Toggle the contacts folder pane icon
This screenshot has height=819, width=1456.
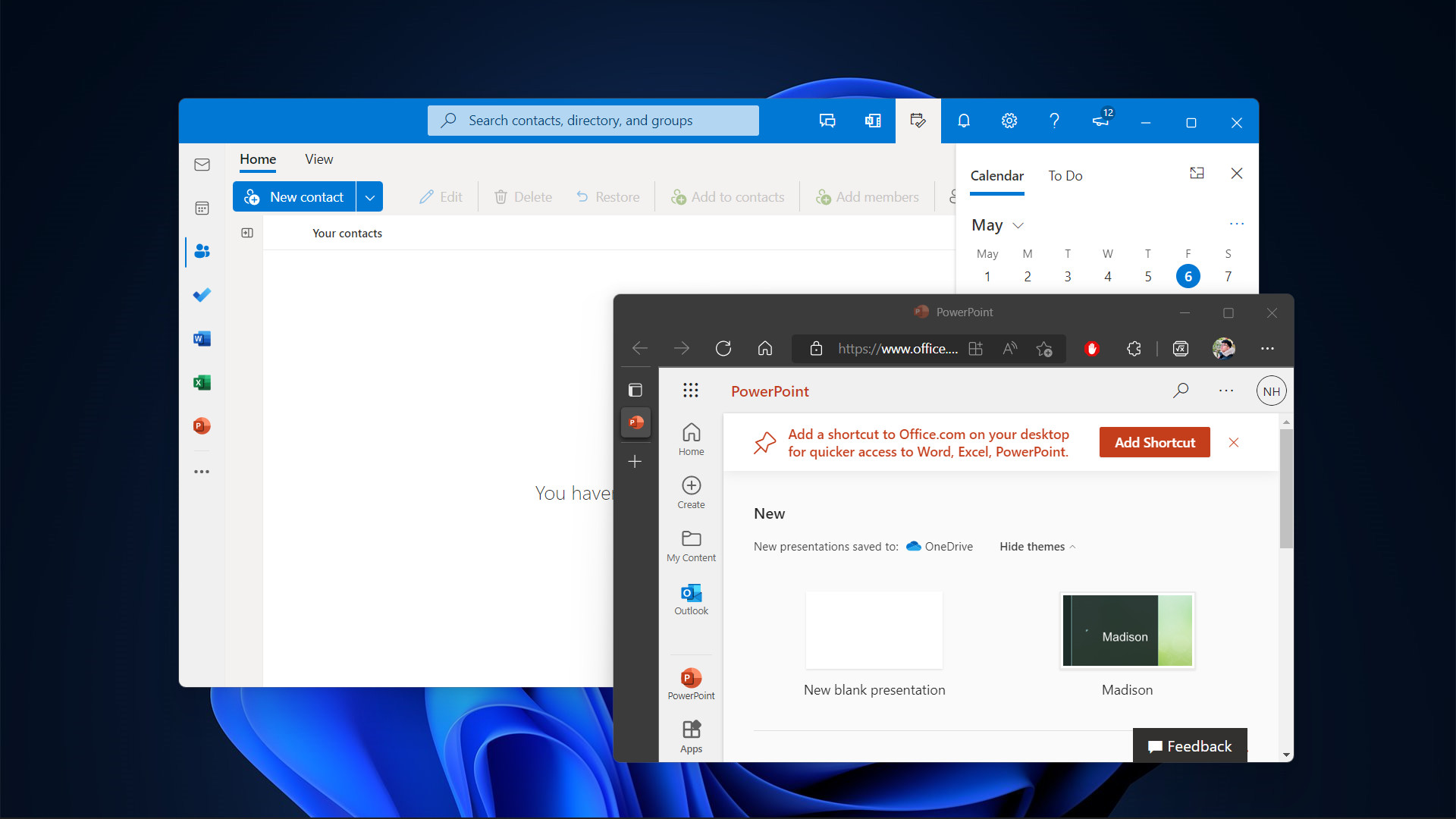pos(247,233)
